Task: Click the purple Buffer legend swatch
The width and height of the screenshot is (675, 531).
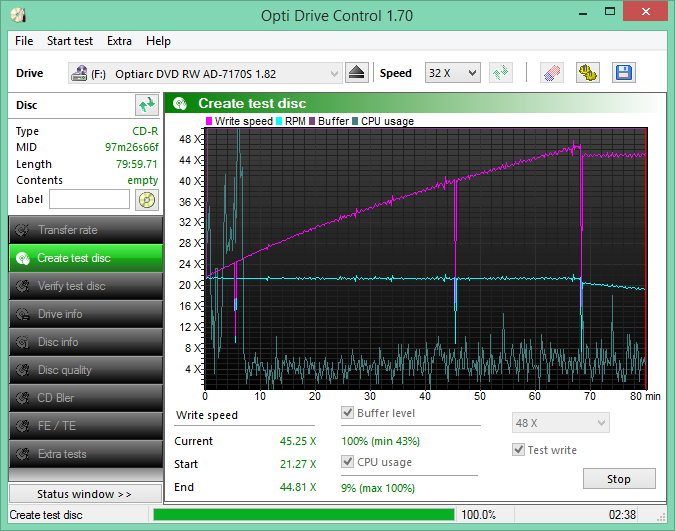Action: pyautogui.click(x=312, y=121)
